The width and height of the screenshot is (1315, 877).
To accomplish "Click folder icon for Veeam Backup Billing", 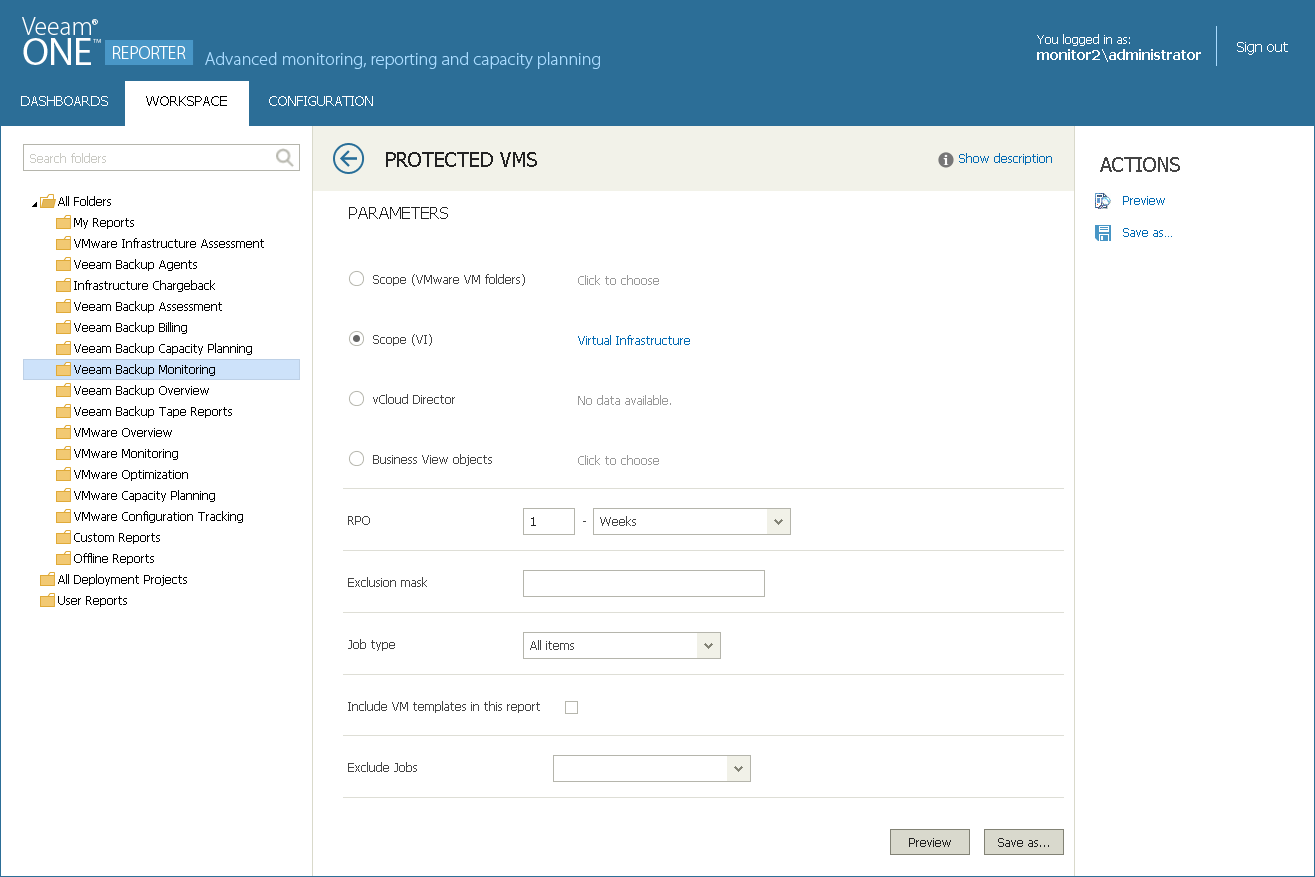I will coord(63,327).
